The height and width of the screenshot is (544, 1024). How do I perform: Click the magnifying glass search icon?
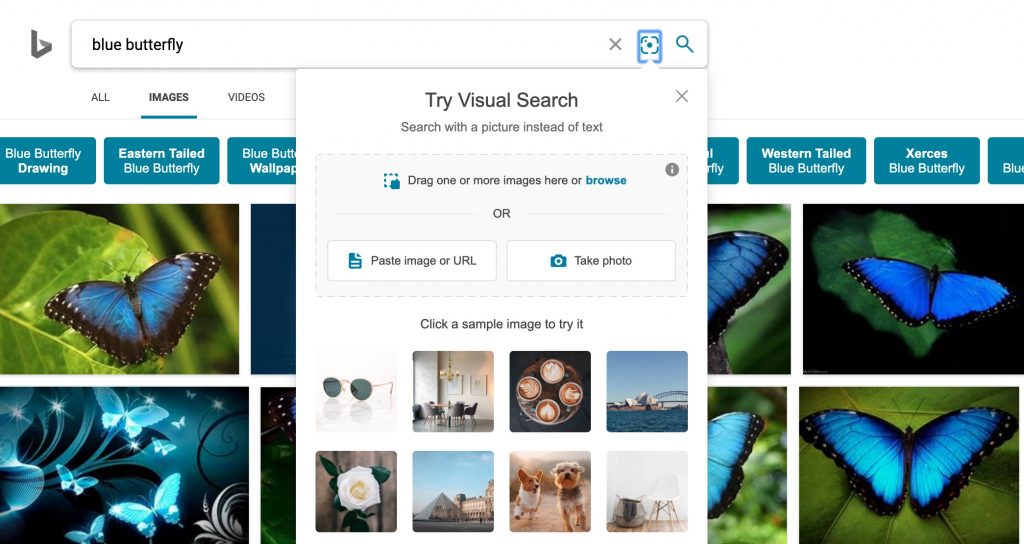pyautogui.click(x=685, y=44)
